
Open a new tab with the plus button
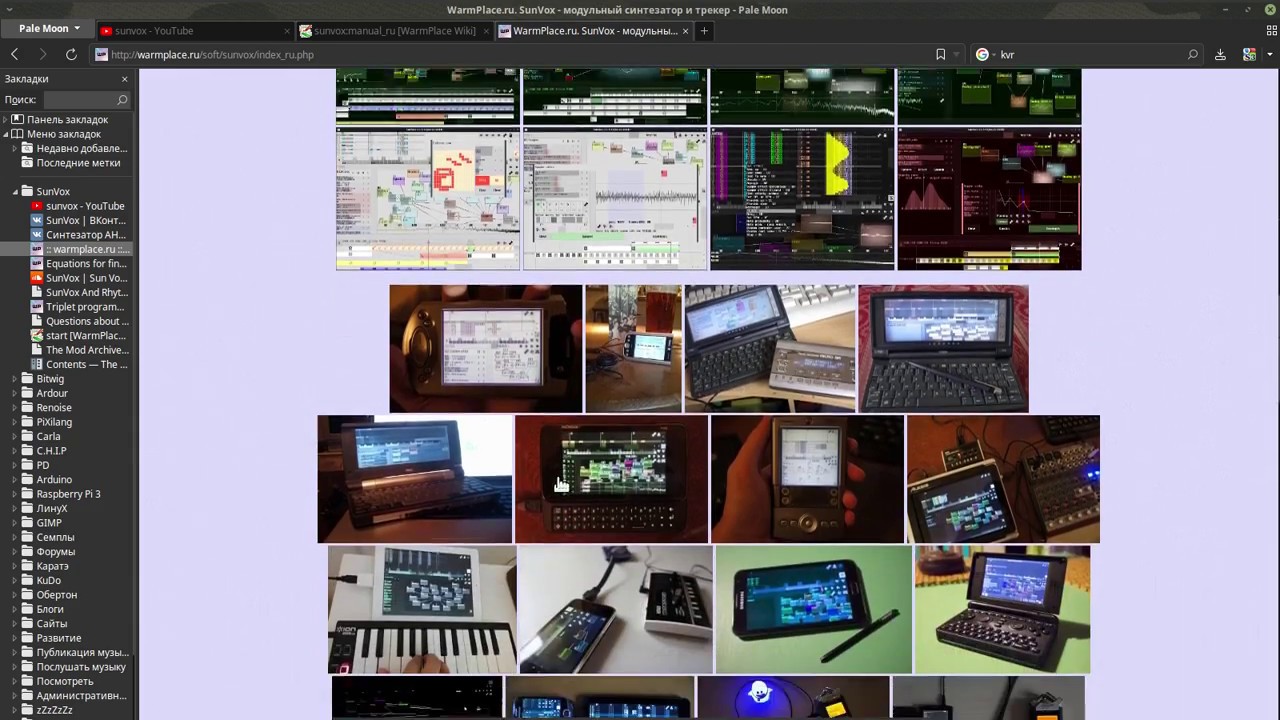click(x=704, y=31)
